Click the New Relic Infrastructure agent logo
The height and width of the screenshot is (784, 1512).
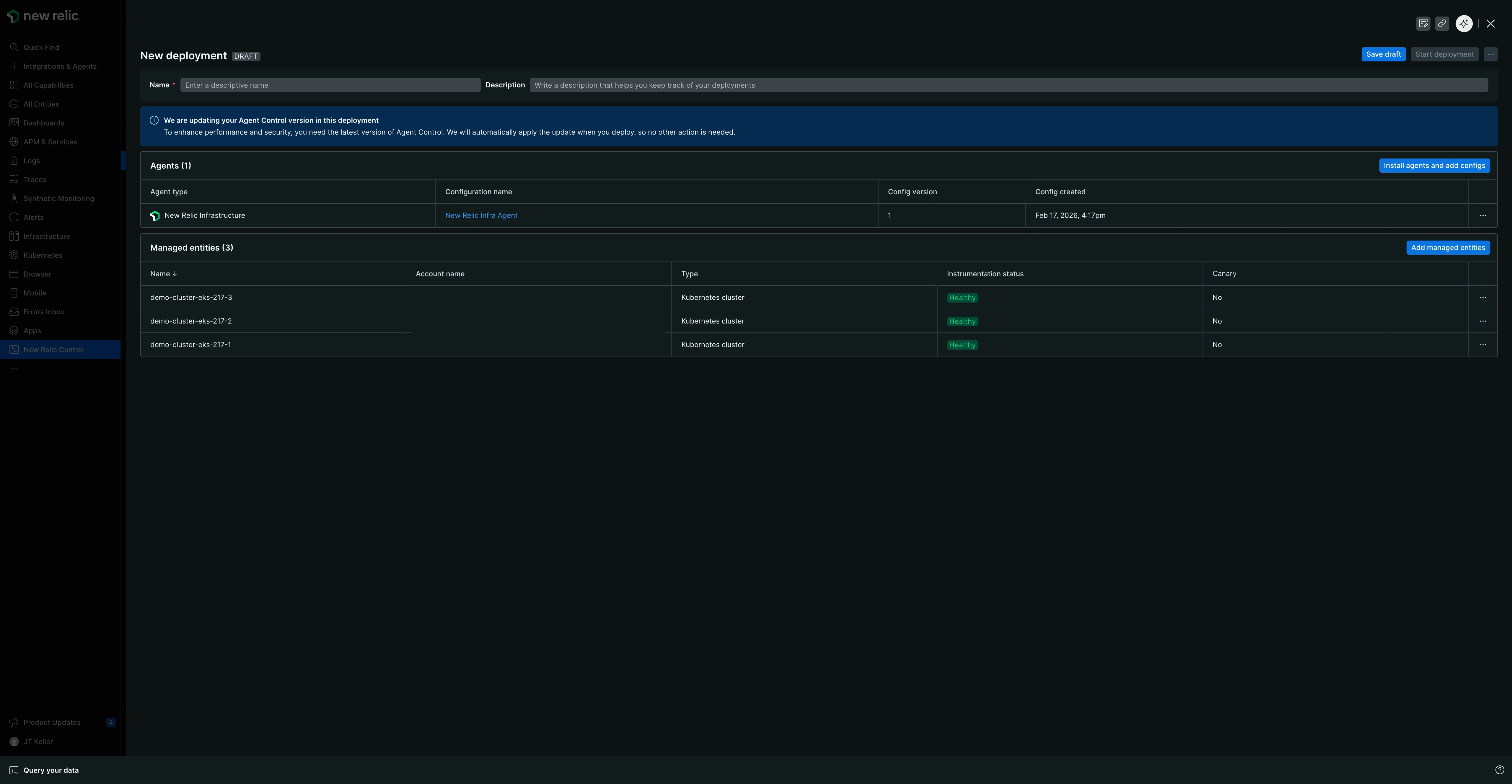[x=155, y=216]
